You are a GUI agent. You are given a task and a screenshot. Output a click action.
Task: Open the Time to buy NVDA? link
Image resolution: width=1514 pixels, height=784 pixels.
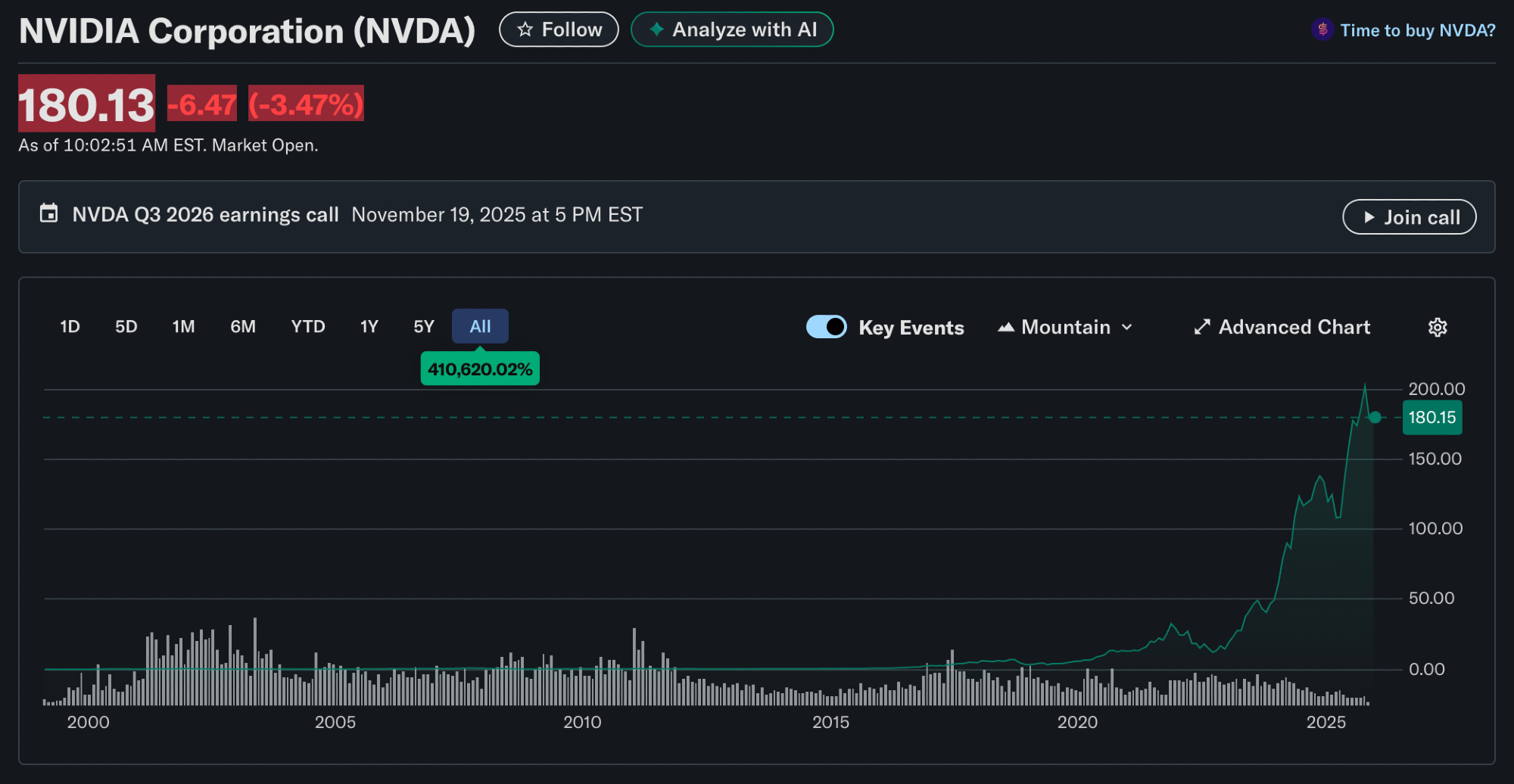[x=1417, y=30]
